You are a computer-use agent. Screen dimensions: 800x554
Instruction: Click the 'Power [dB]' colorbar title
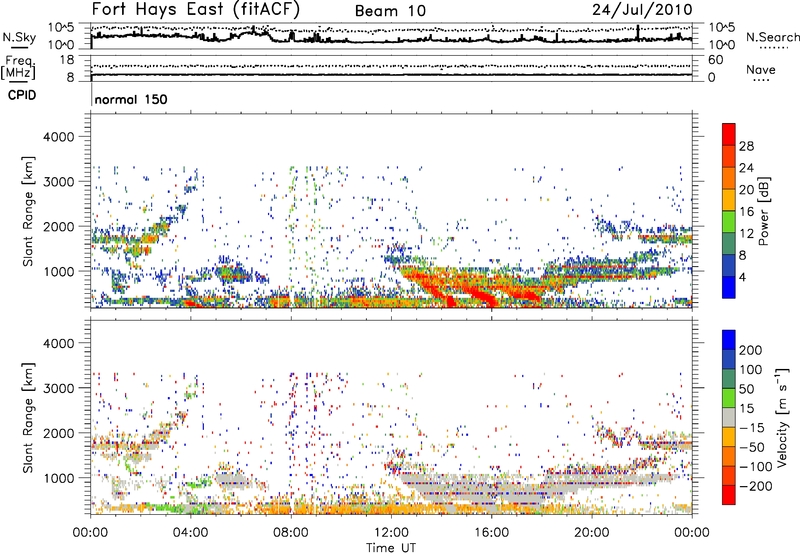(x=764, y=211)
